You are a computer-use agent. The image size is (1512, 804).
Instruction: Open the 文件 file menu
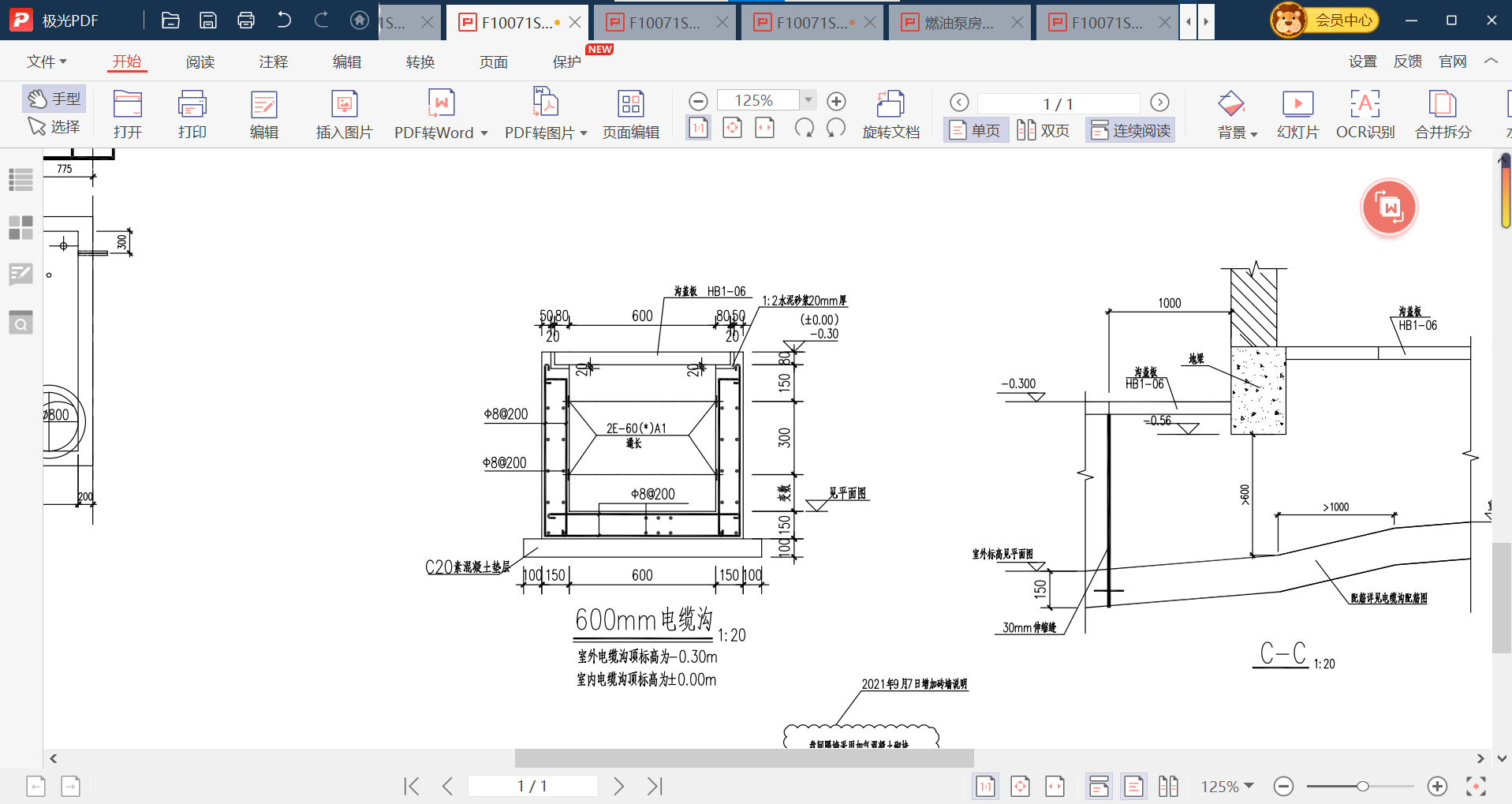tap(47, 62)
